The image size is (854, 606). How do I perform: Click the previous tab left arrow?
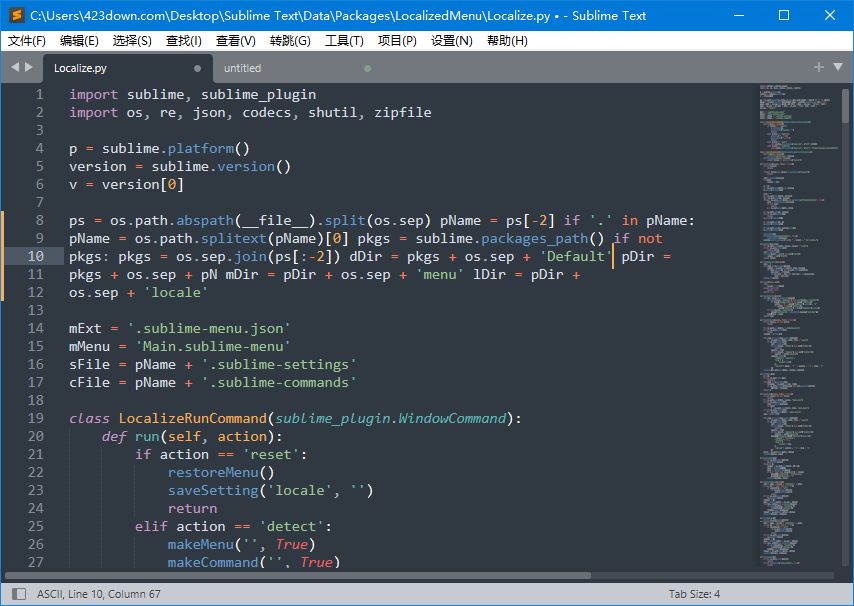tap(15, 67)
